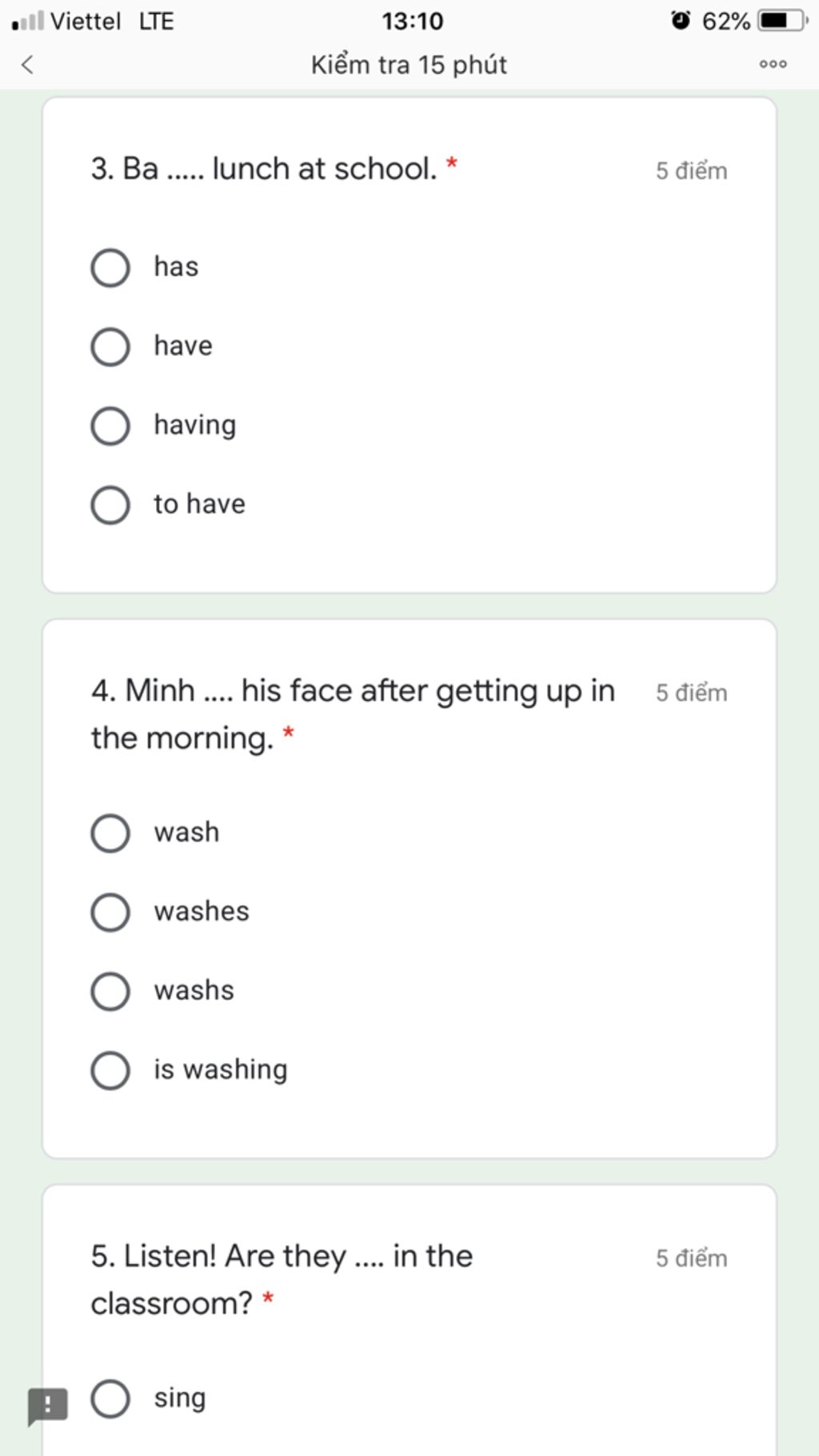
Task: Tap the back arrow icon
Action: click(x=27, y=64)
